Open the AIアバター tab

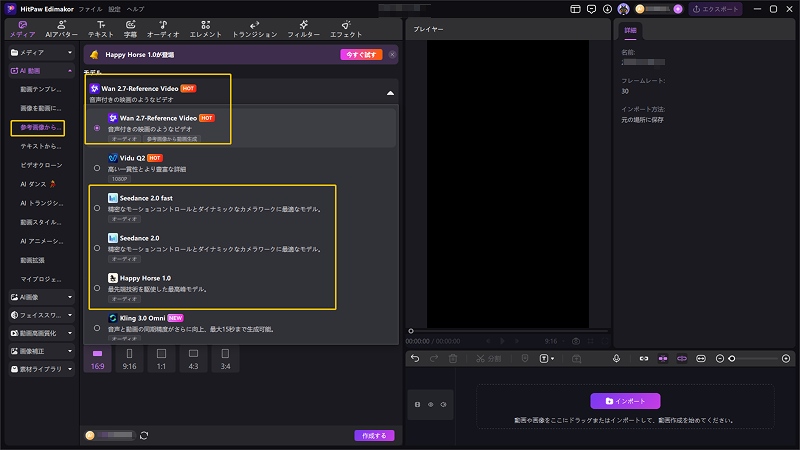point(61,29)
